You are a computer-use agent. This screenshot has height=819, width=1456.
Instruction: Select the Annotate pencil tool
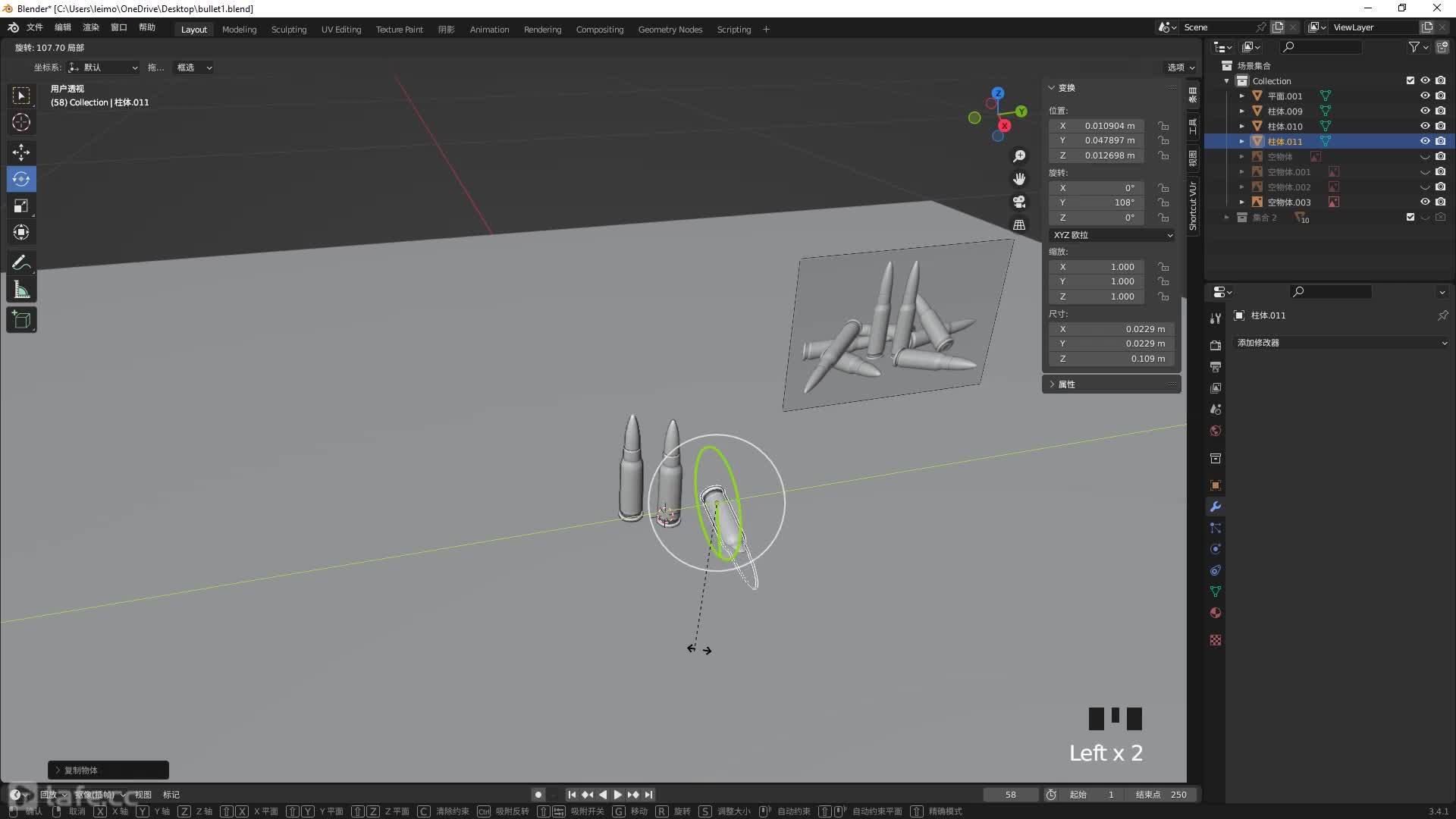coord(21,263)
